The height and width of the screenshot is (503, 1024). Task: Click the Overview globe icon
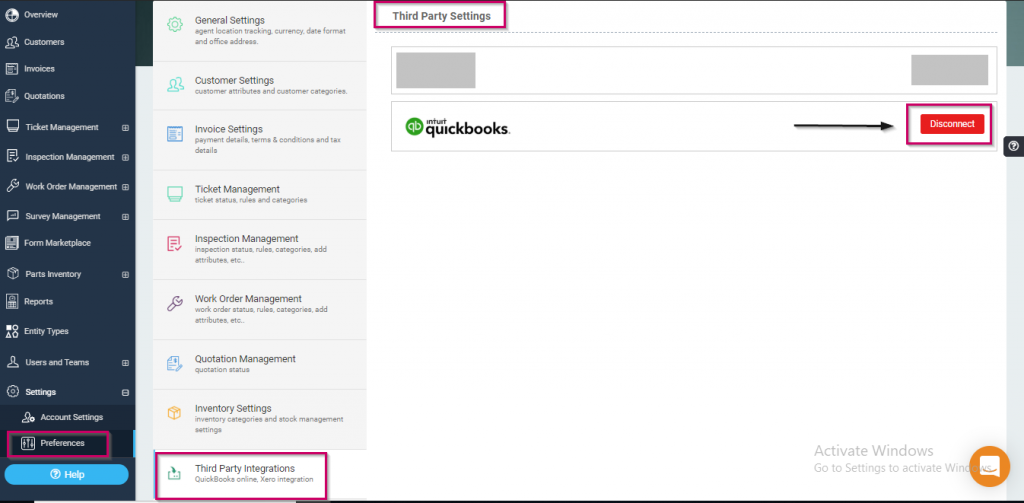[x=11, y=14]
